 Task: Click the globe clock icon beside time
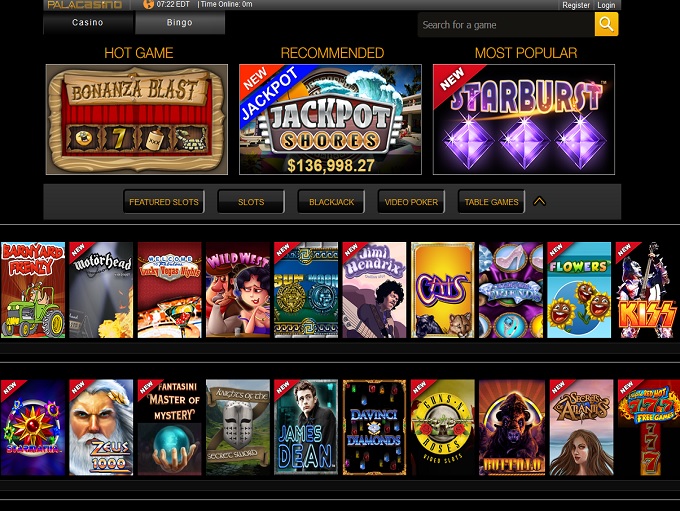pyautogui.click(x=148, y=4)
